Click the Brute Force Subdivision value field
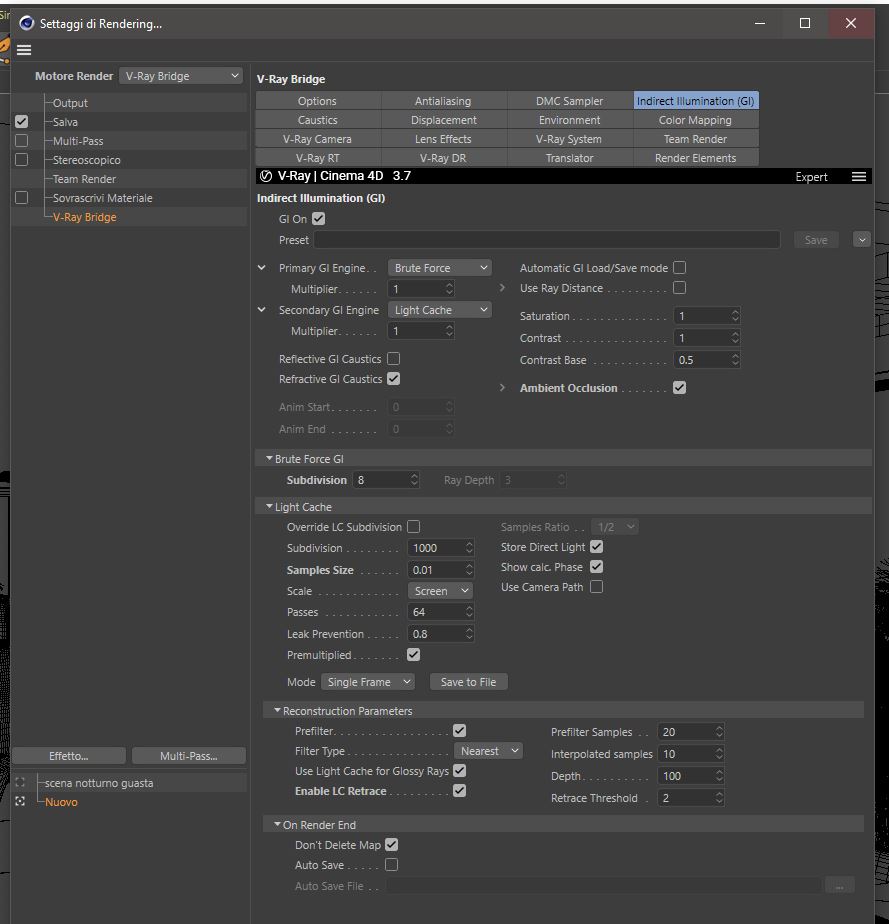This screenshot has height=924, width=889. [x=381, y=480]
